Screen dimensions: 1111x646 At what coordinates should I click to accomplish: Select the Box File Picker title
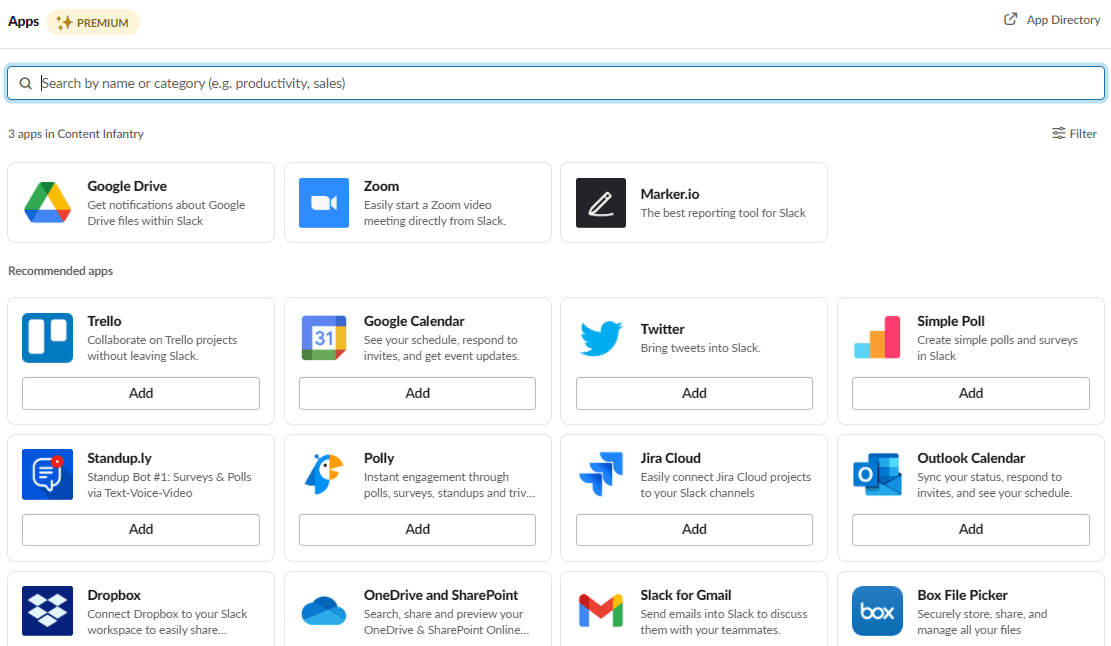tap(962, 595)
